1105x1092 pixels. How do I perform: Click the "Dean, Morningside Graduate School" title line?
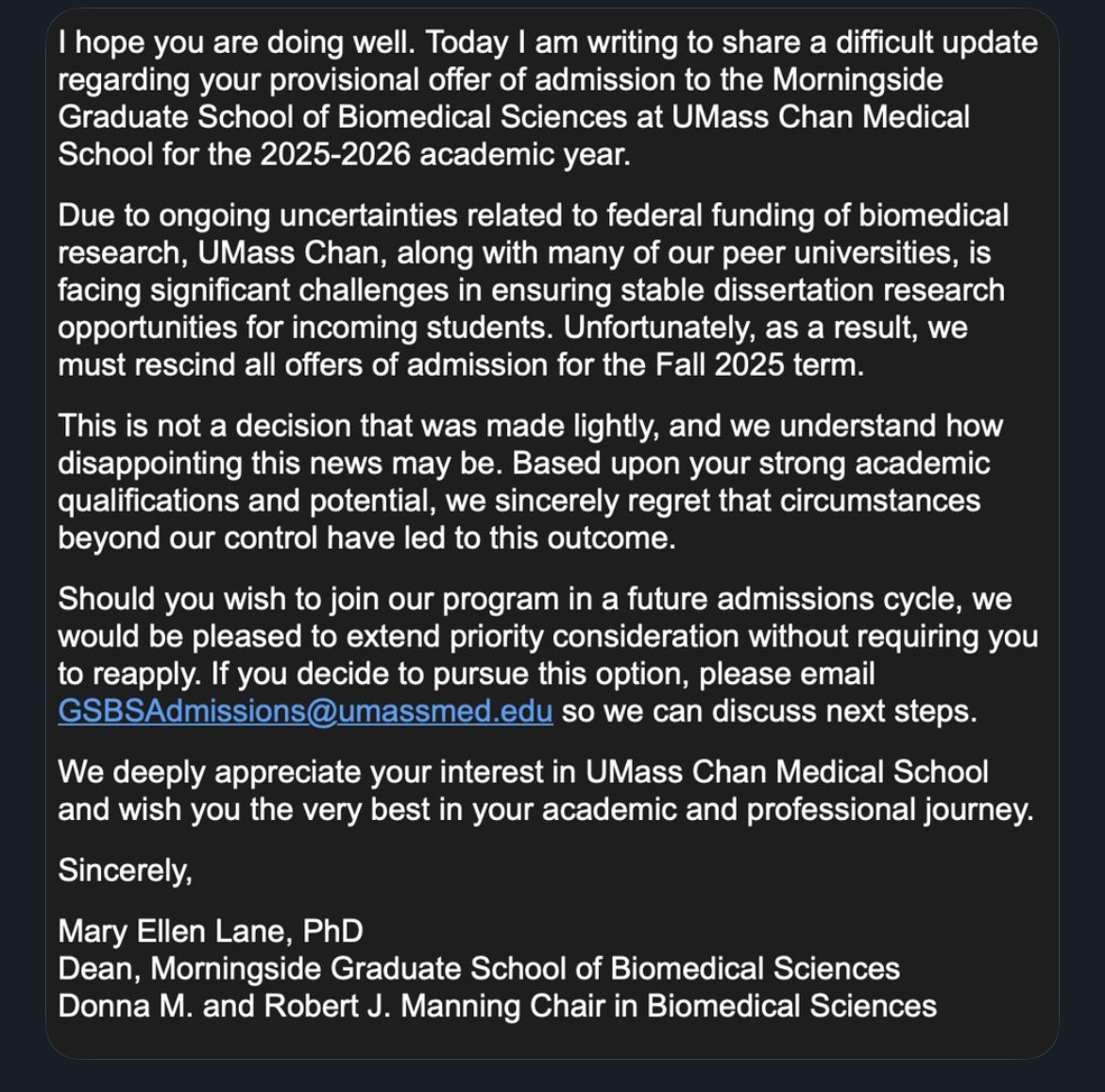click(x=479, y=969)
